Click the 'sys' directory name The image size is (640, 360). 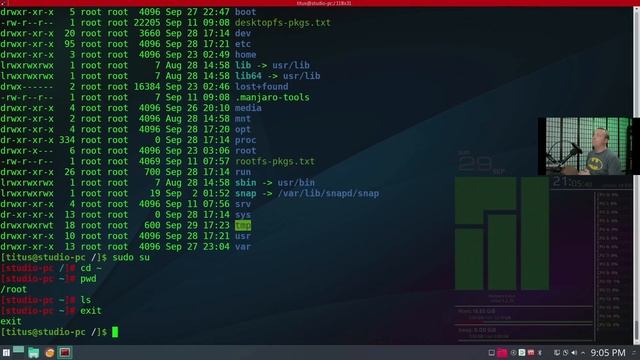[x=243, y=215]
